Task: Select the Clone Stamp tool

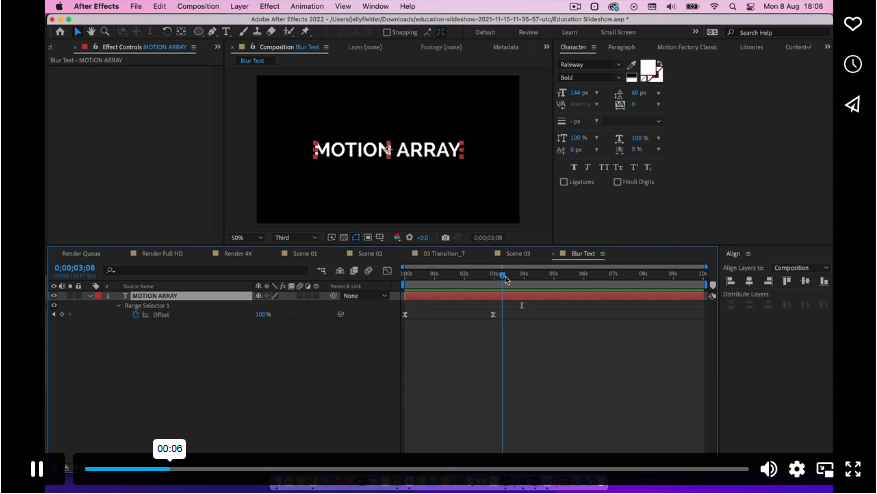Action: (x=257, y=32)
